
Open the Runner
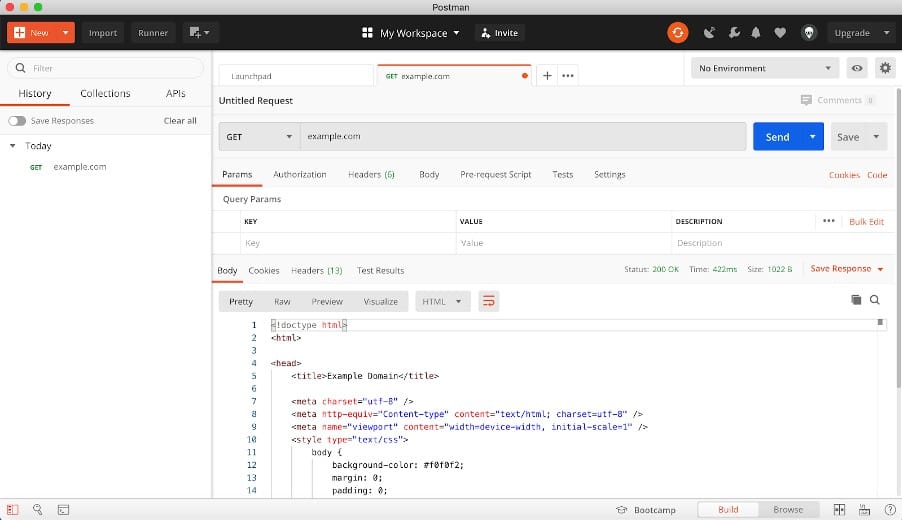tap(152, 33)
